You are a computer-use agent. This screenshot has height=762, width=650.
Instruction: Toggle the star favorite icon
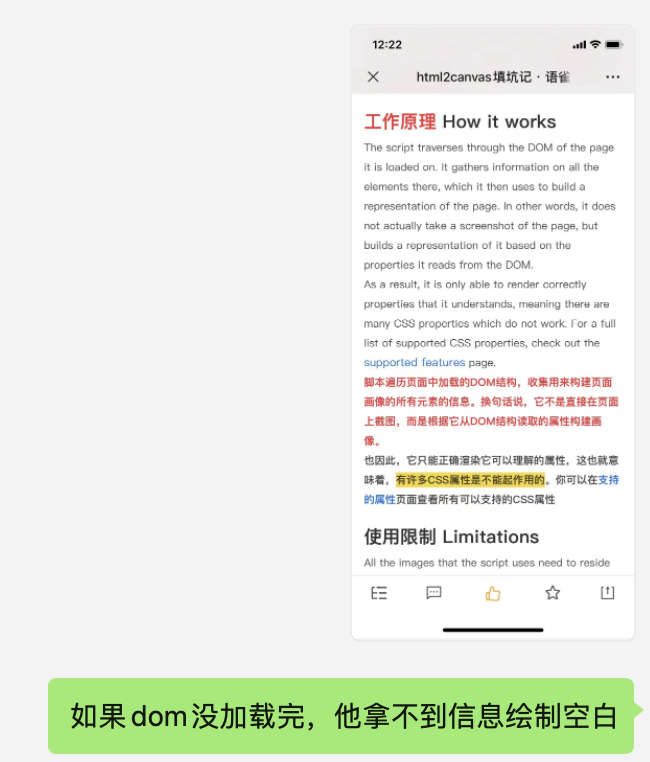point(552,592)
